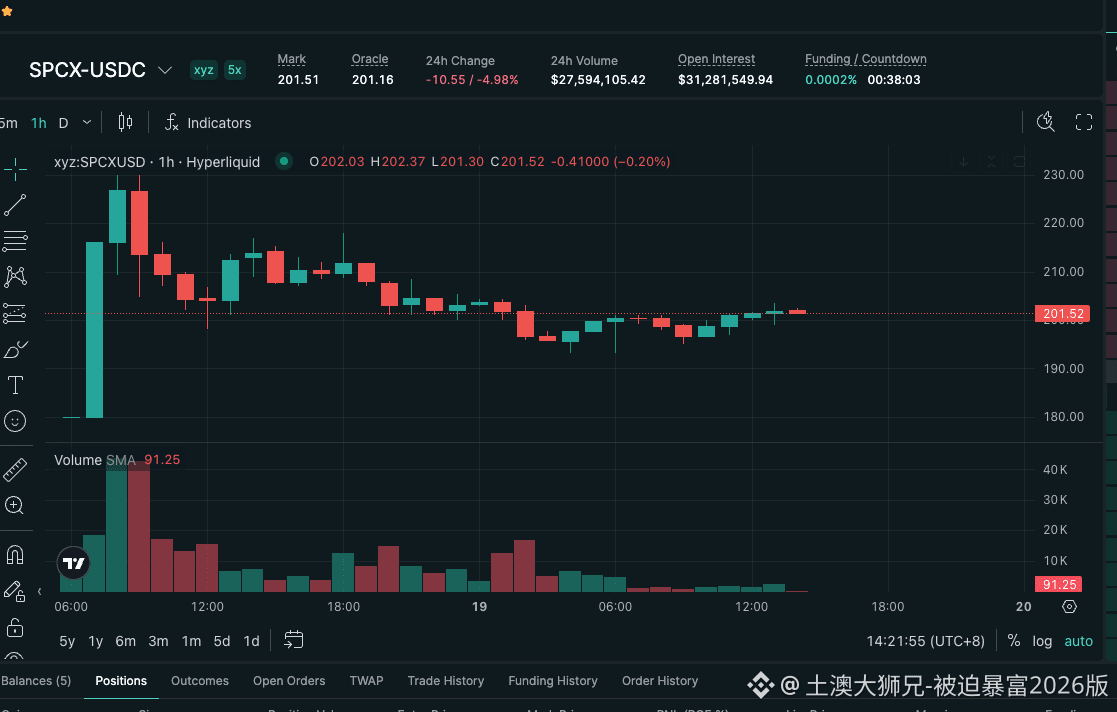Screen dimensions: 1117x712
Task: Toggle log scale mode
Action: coord(1042,641)
